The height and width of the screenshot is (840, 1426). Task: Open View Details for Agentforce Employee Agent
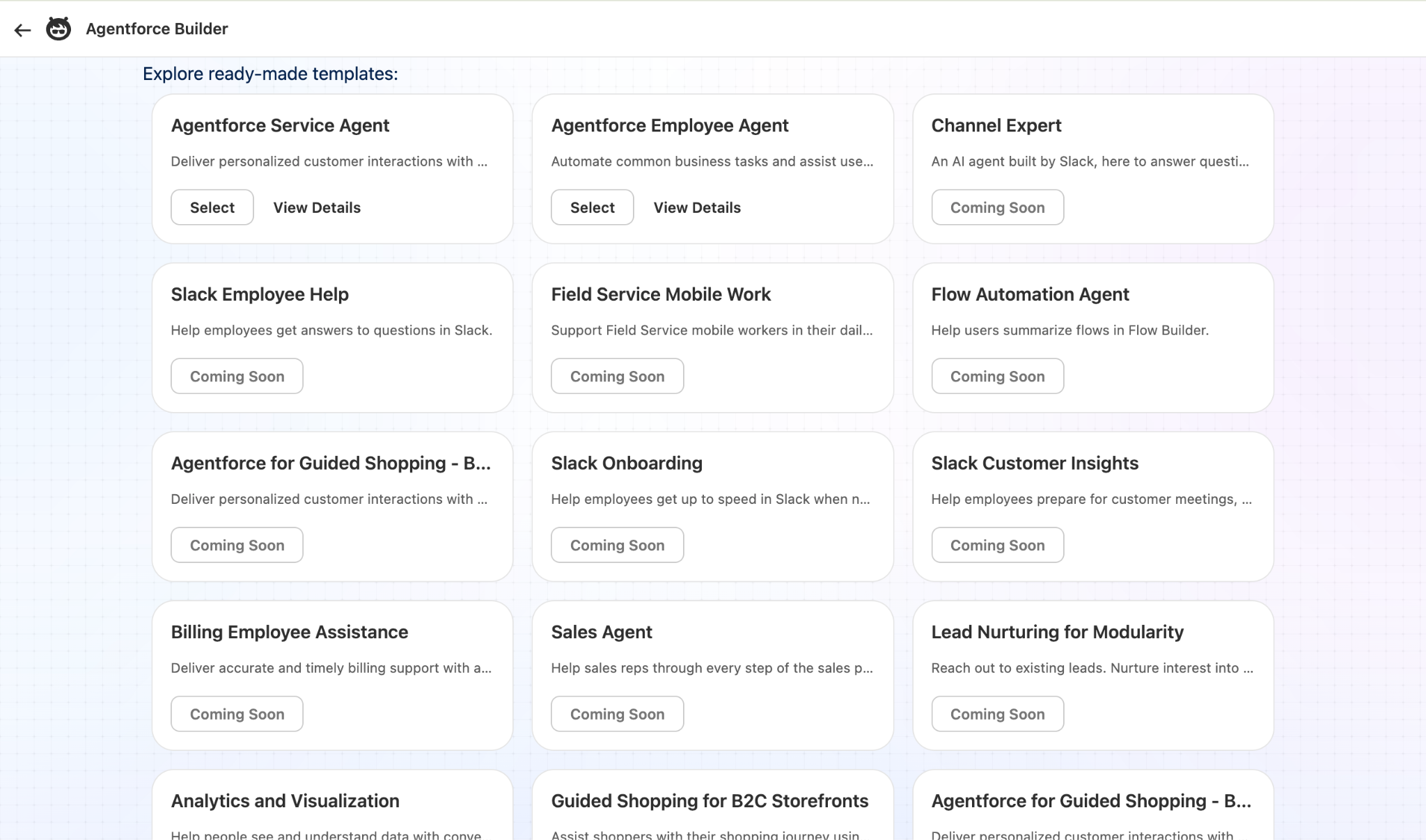point(697,207)
